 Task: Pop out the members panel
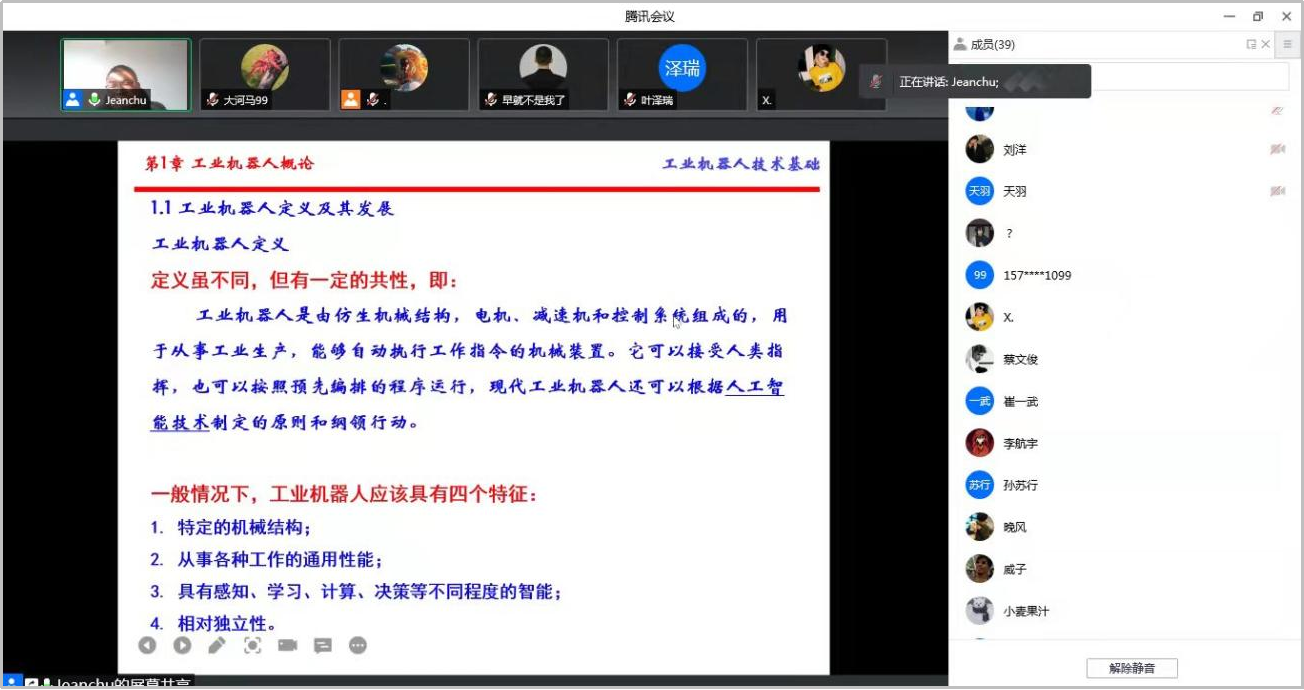point(1251,44)
